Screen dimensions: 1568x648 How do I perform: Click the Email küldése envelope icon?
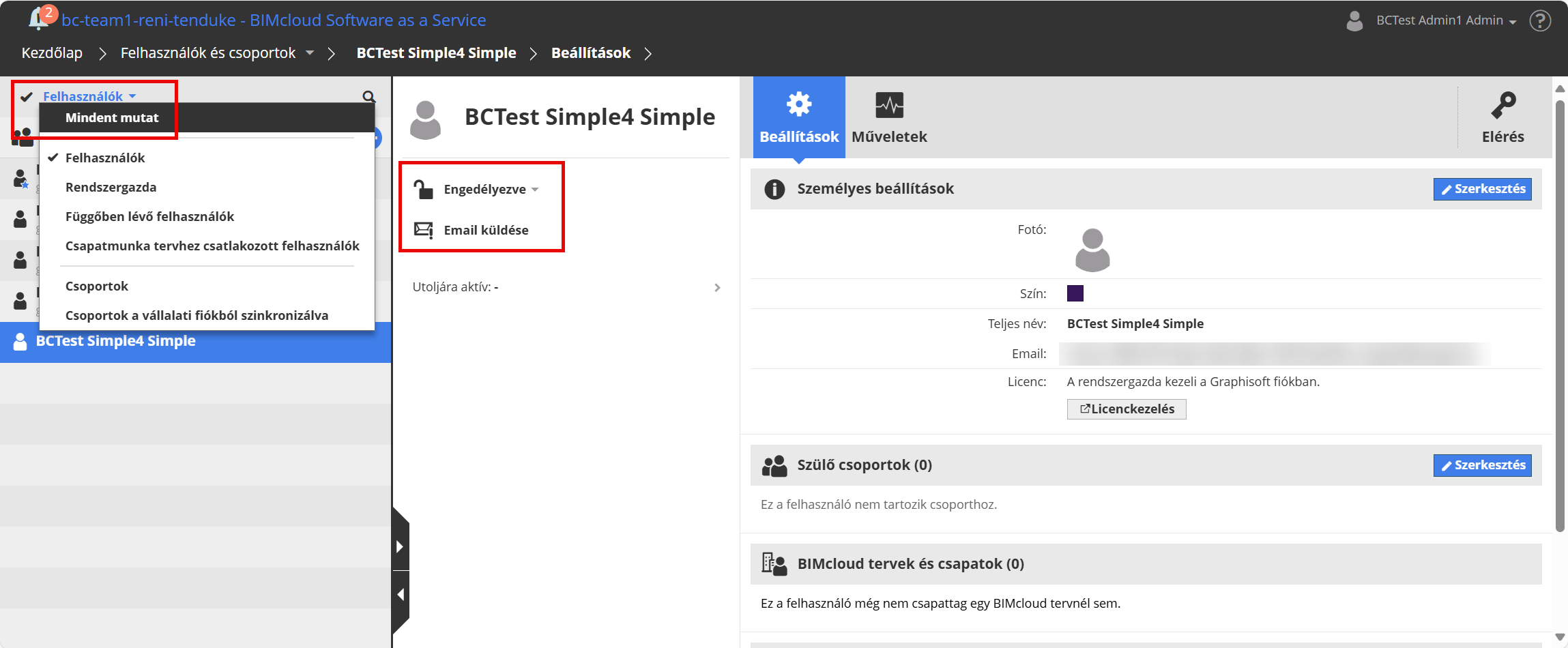424,230
